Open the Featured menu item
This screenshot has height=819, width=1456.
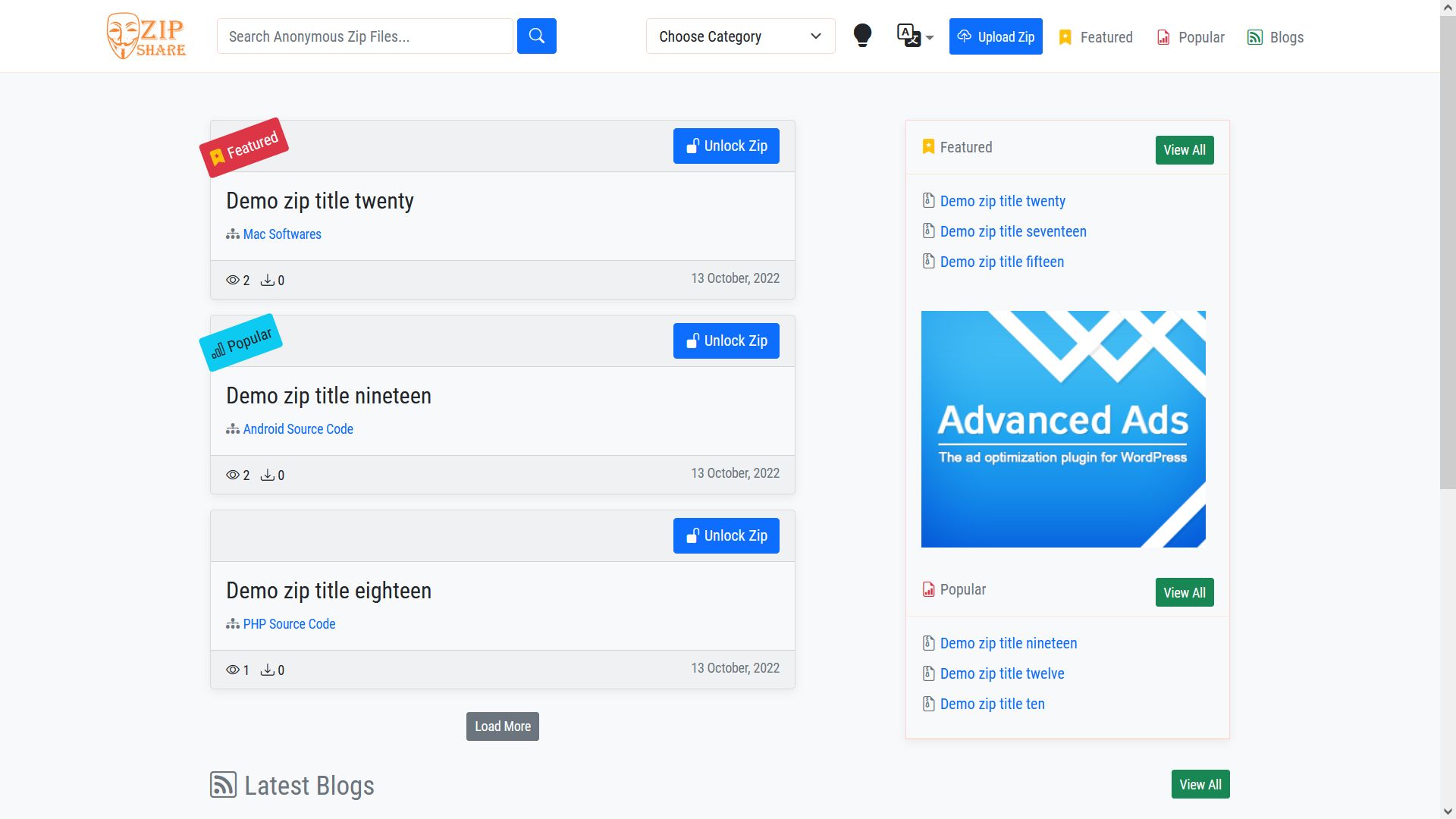tap(1095, 37)
